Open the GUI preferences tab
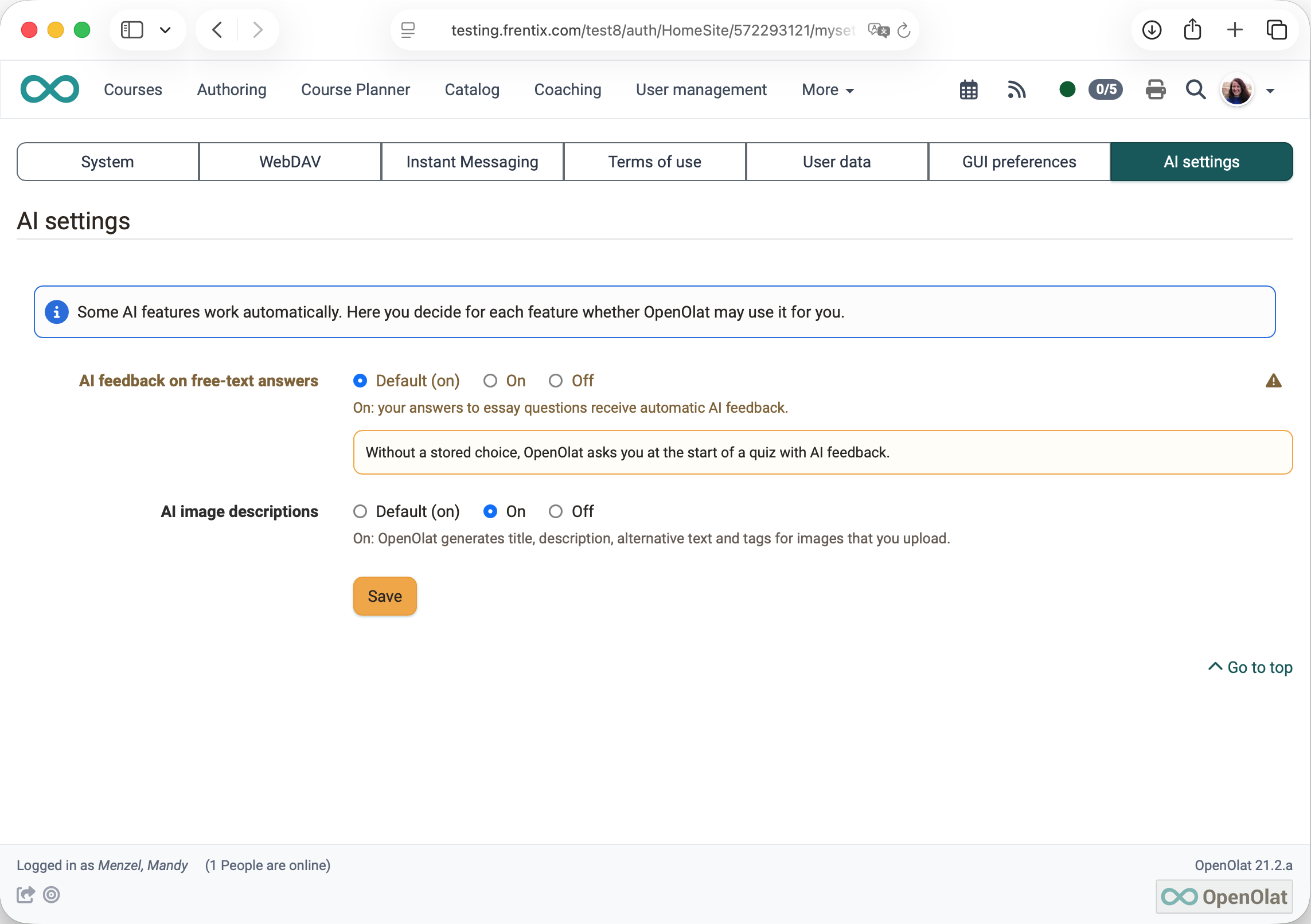Screen dimensions: 1311x924 point(1019,162)
